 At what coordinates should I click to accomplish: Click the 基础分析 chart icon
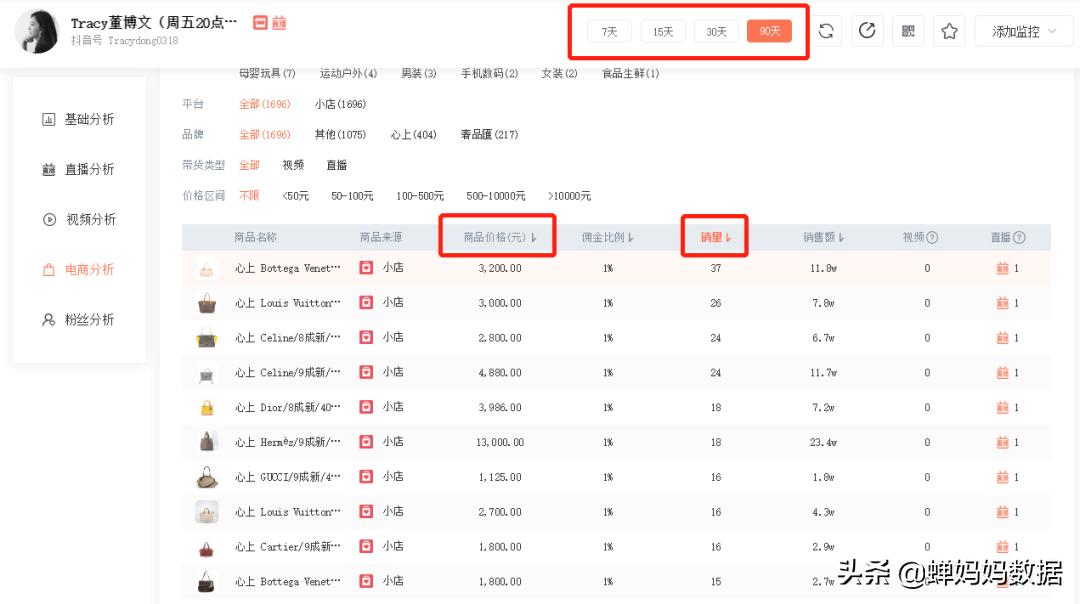point(48,120)
